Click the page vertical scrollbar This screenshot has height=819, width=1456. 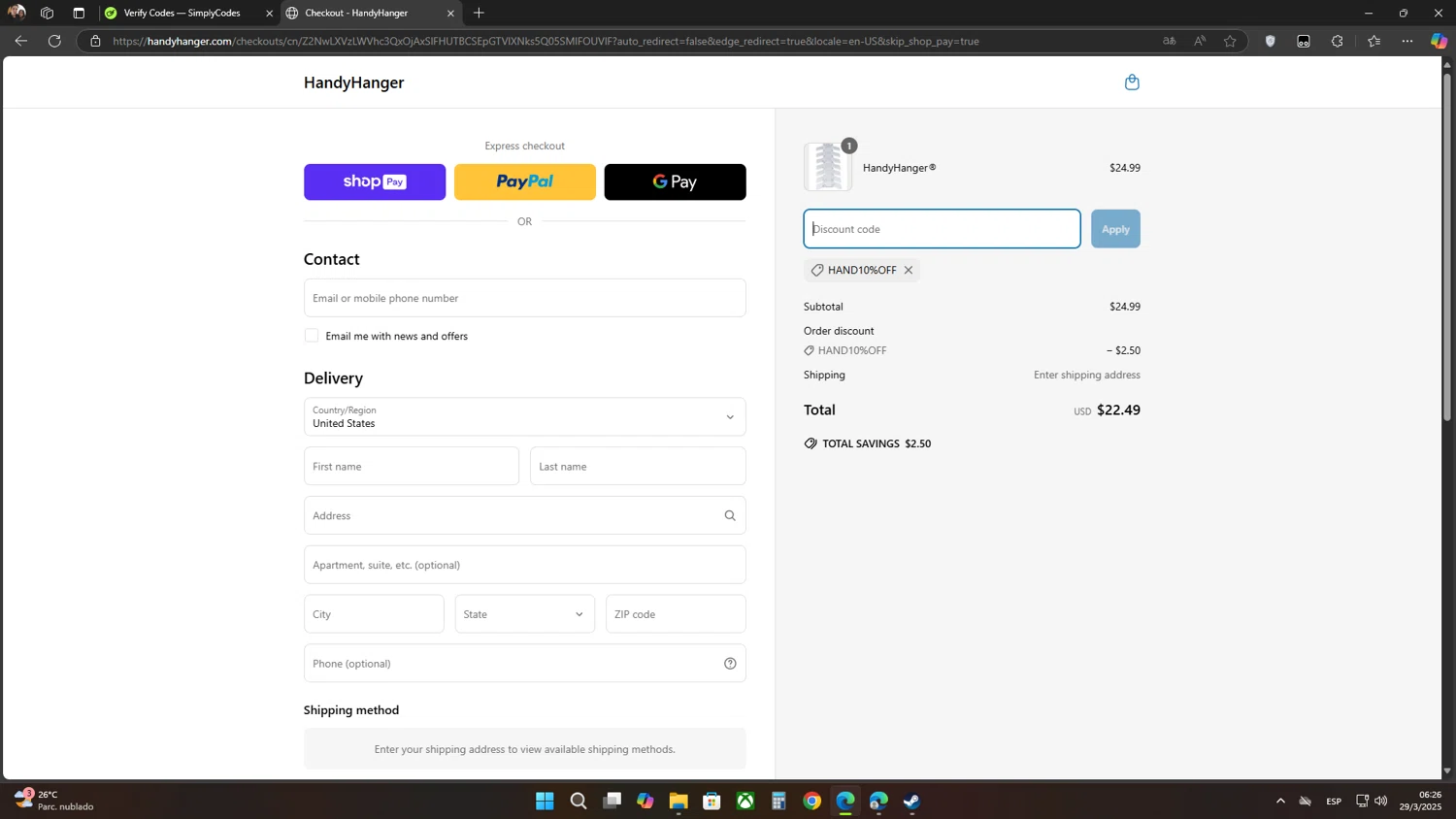(1446, 247)
